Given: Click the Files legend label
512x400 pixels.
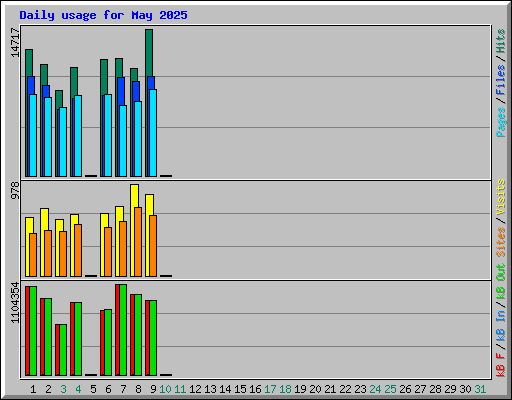Looking at the screenshot, I should (500, 80).
